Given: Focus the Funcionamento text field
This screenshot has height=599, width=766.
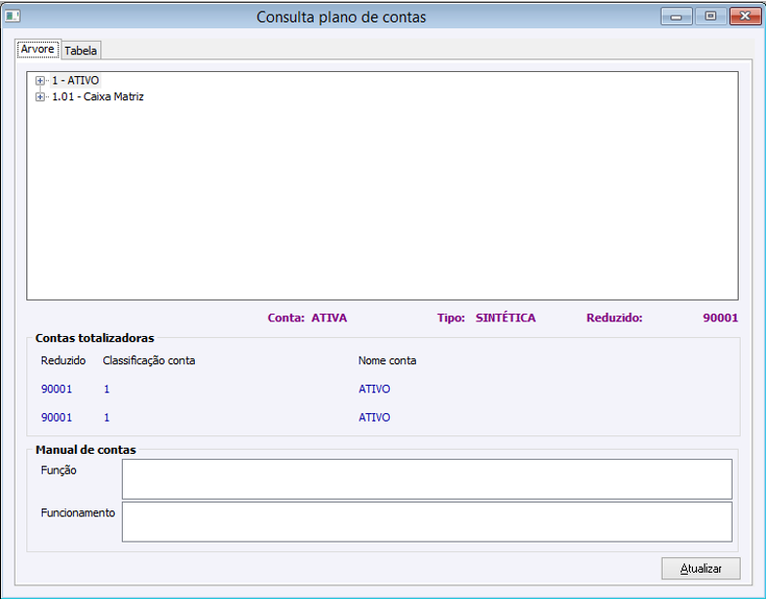Looking at the screenshot, I should (427, 522).
